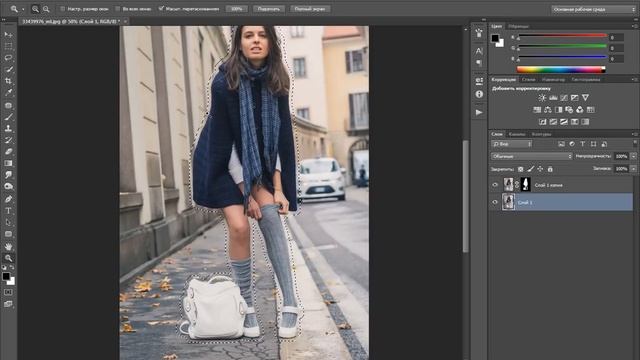
Task: Switch to the 'Каналы' tab
Action: click(x=517, y=134)
